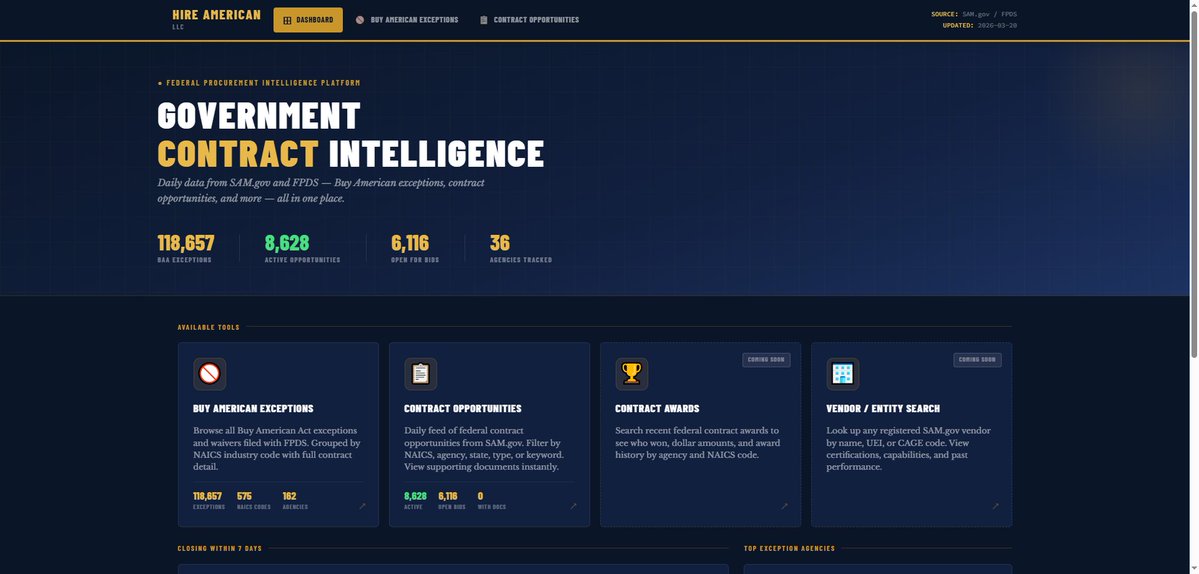
Task: Click the Hire American logo
Action: 216,18
